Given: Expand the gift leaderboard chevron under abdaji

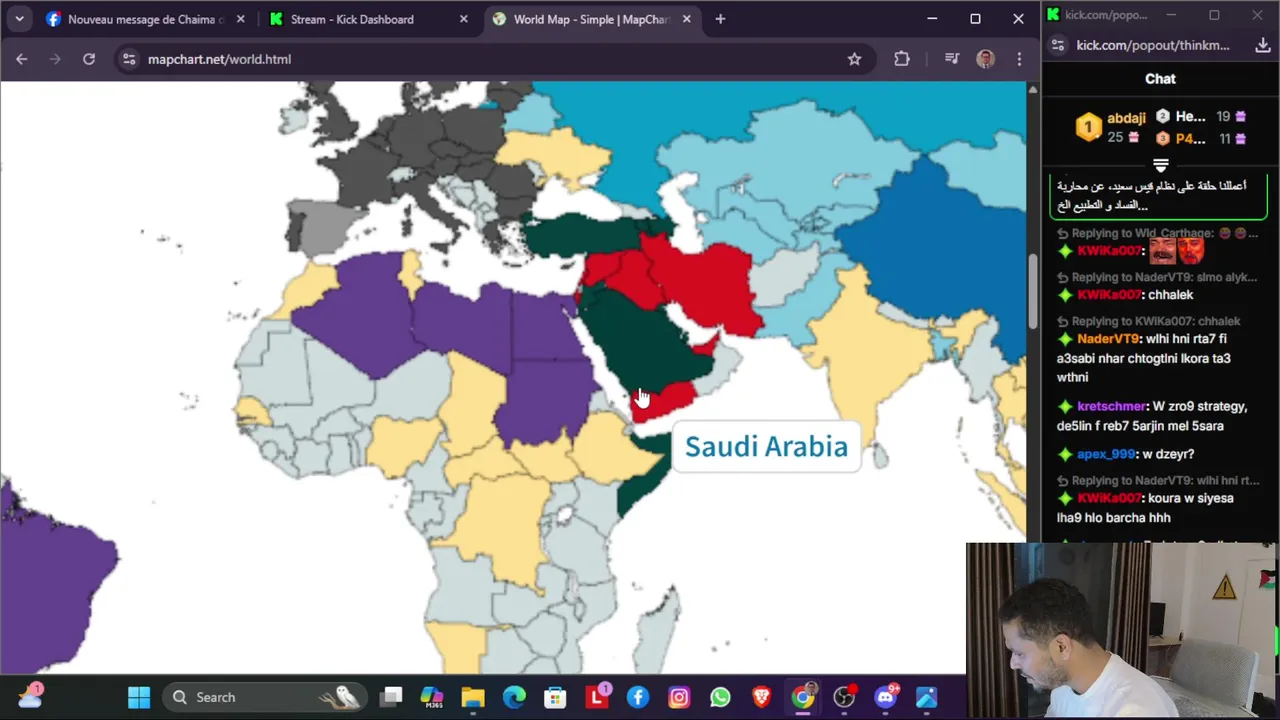Looking at the screenshot, I should tap(1161, 165).
